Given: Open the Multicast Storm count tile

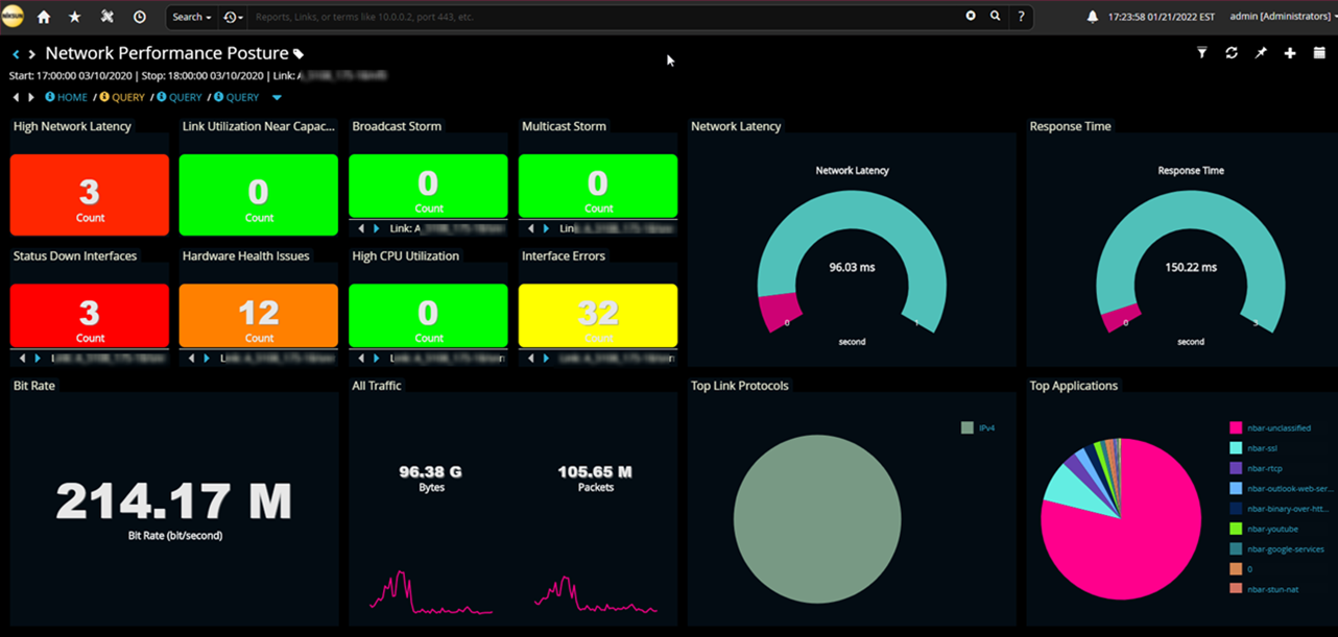Looking at the screenshot, I should [598, 186].
